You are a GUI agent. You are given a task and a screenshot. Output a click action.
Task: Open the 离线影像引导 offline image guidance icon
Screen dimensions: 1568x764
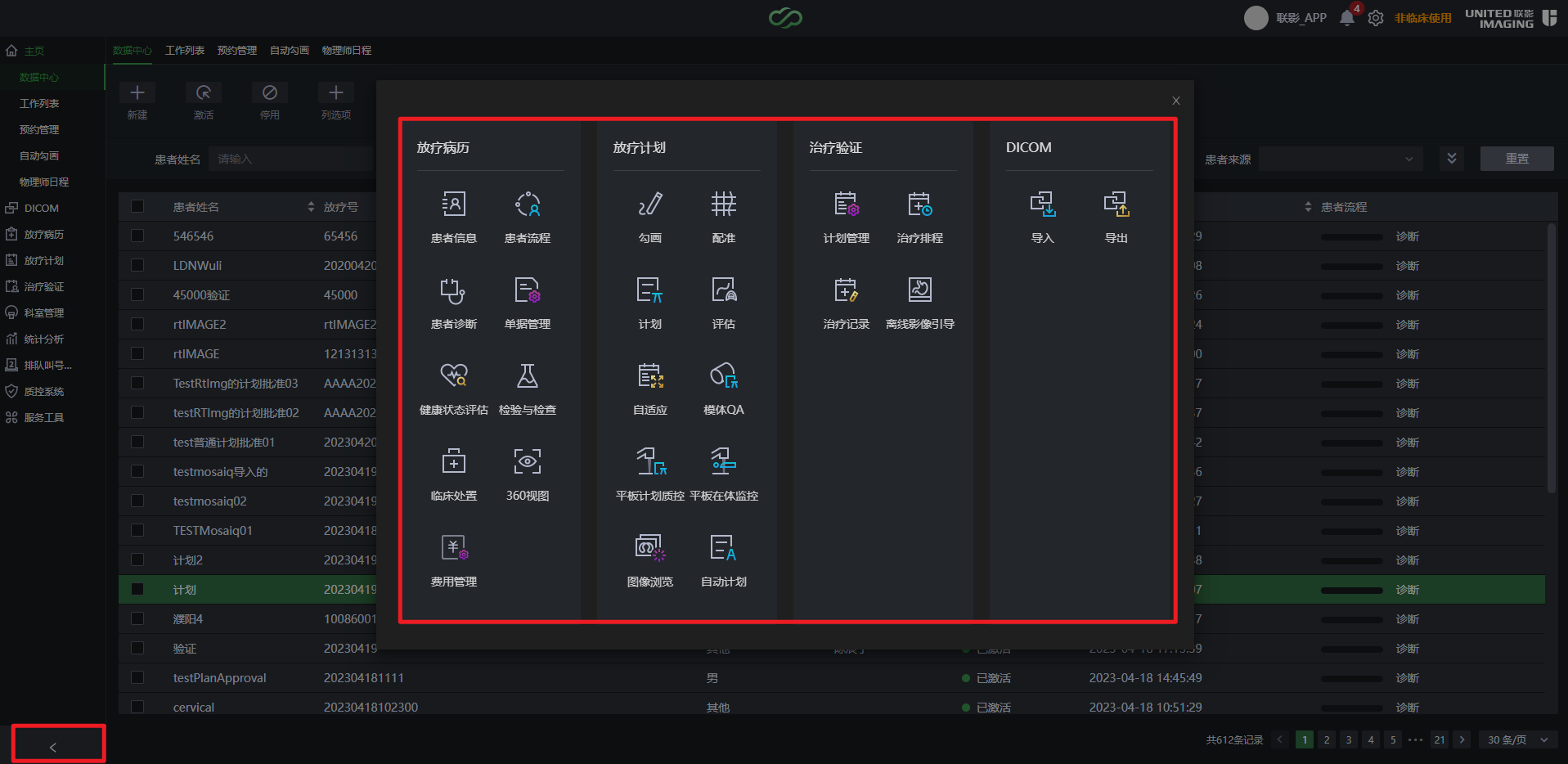coord(919,300)
